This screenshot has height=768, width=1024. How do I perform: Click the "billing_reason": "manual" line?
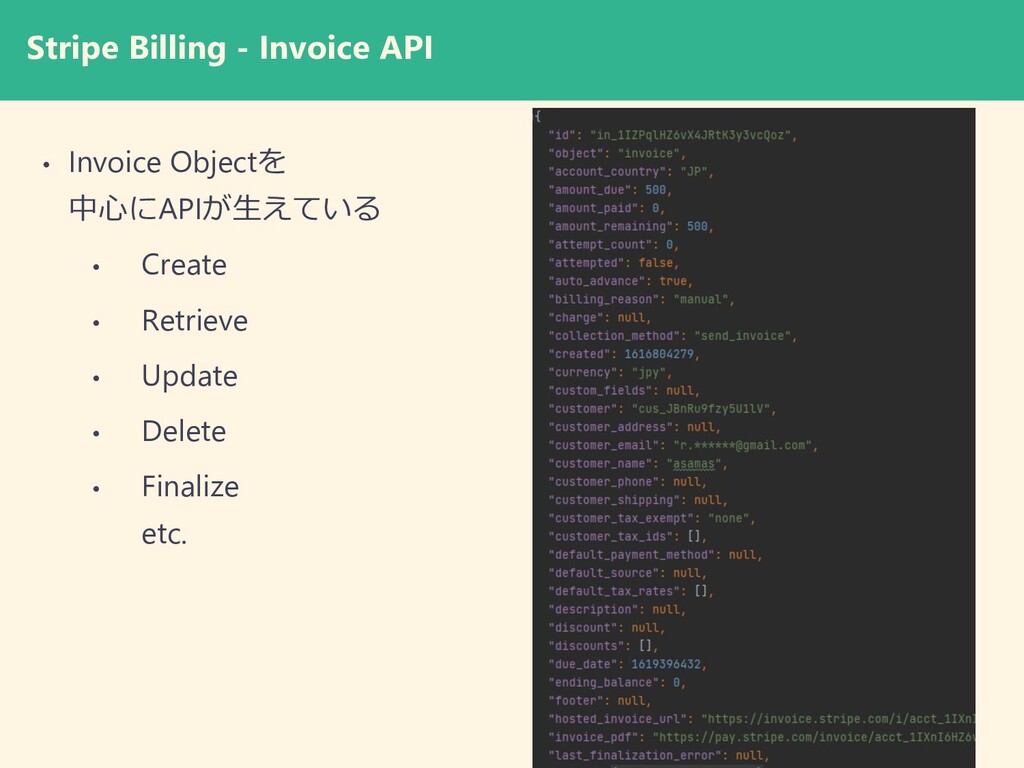pyautogui.click(x=641, y=300)
